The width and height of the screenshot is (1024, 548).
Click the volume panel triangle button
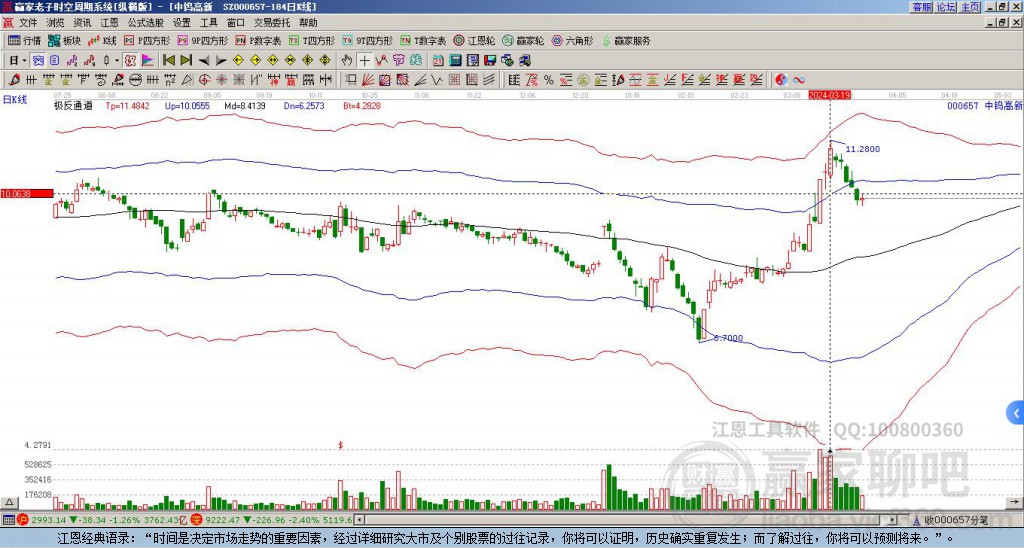click(9, 502)
